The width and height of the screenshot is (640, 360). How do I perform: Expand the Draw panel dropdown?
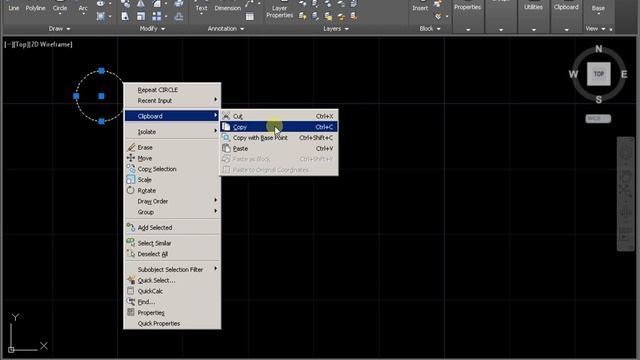tap(60, 29)
